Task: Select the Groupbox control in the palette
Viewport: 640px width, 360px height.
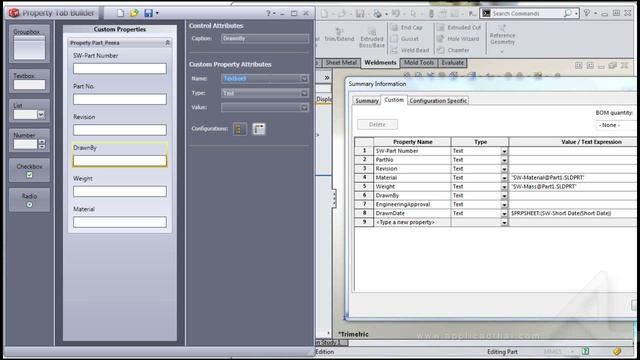Action: (x=29, y=44)
